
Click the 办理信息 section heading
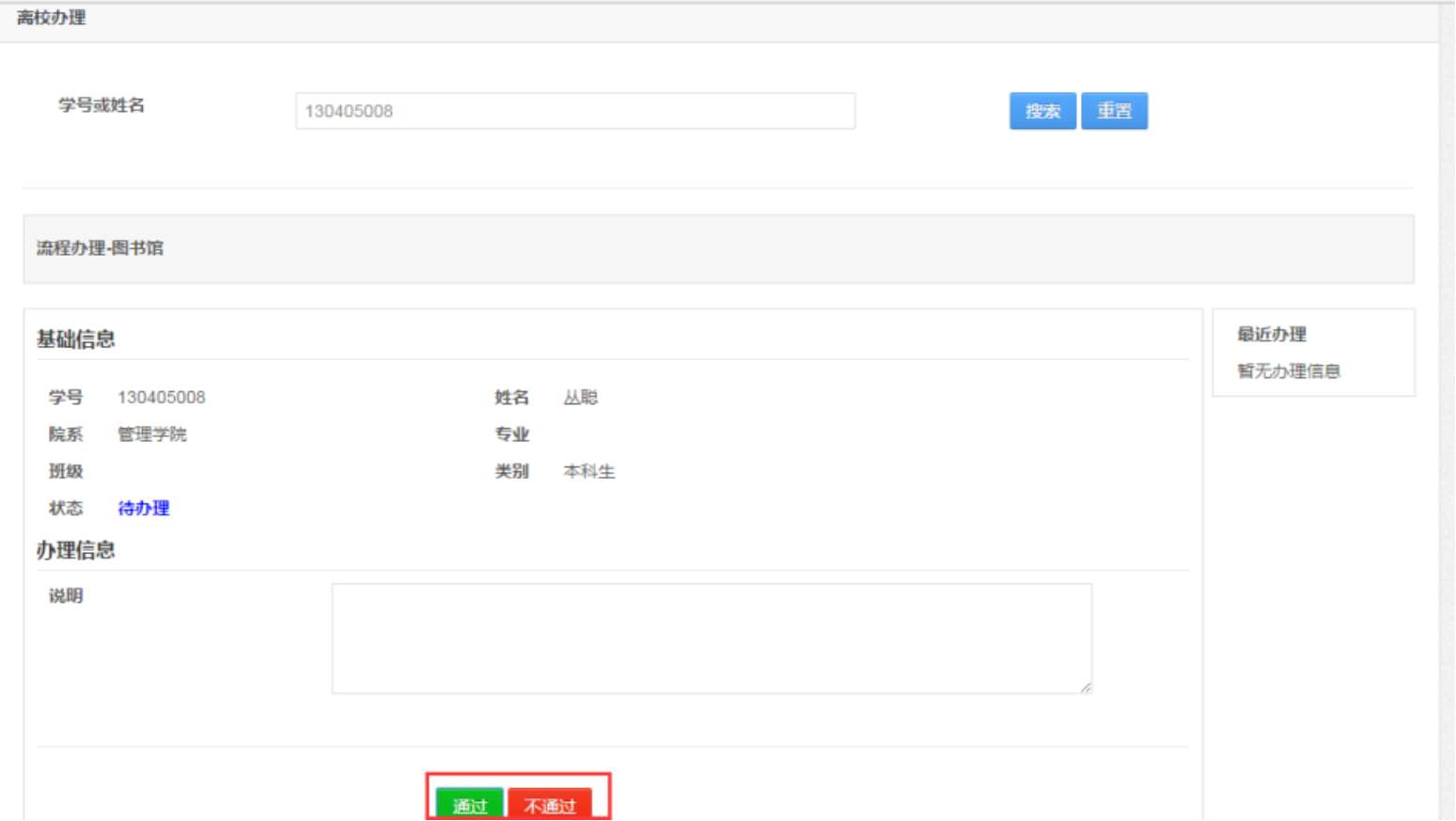coord(75,550)
